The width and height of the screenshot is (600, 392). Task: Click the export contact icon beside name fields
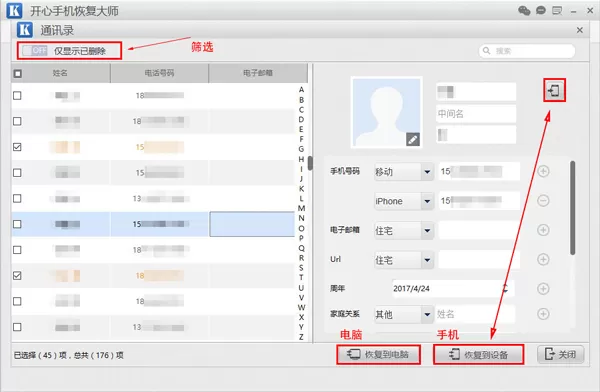[x=554, y=90]
